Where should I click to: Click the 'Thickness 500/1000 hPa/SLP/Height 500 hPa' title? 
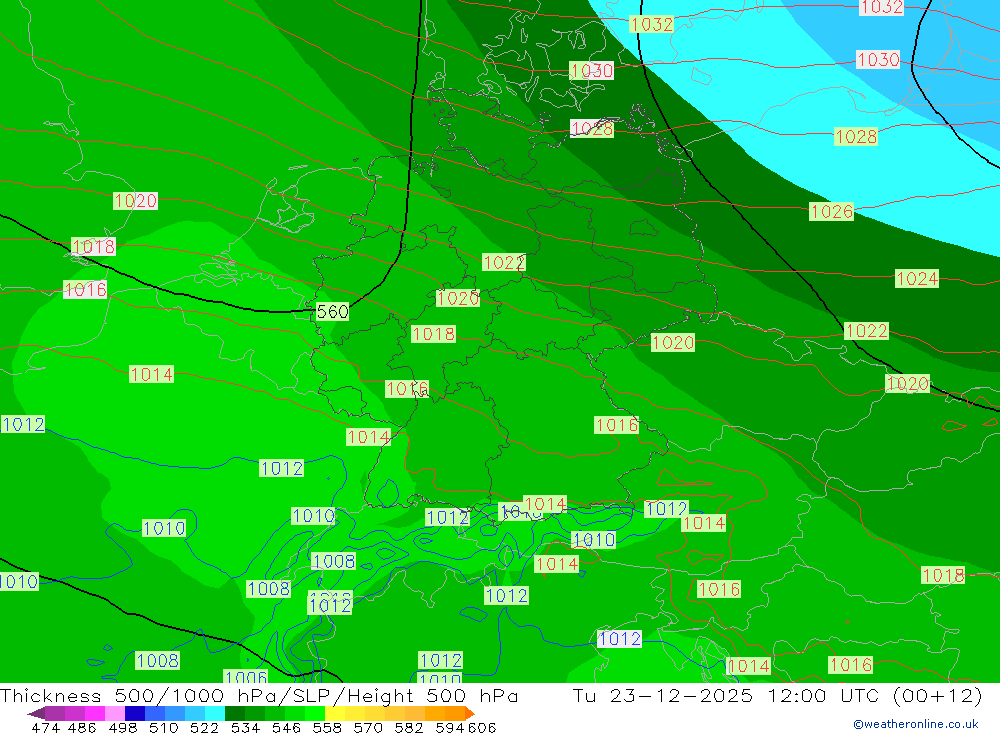(x=259, y=695)
